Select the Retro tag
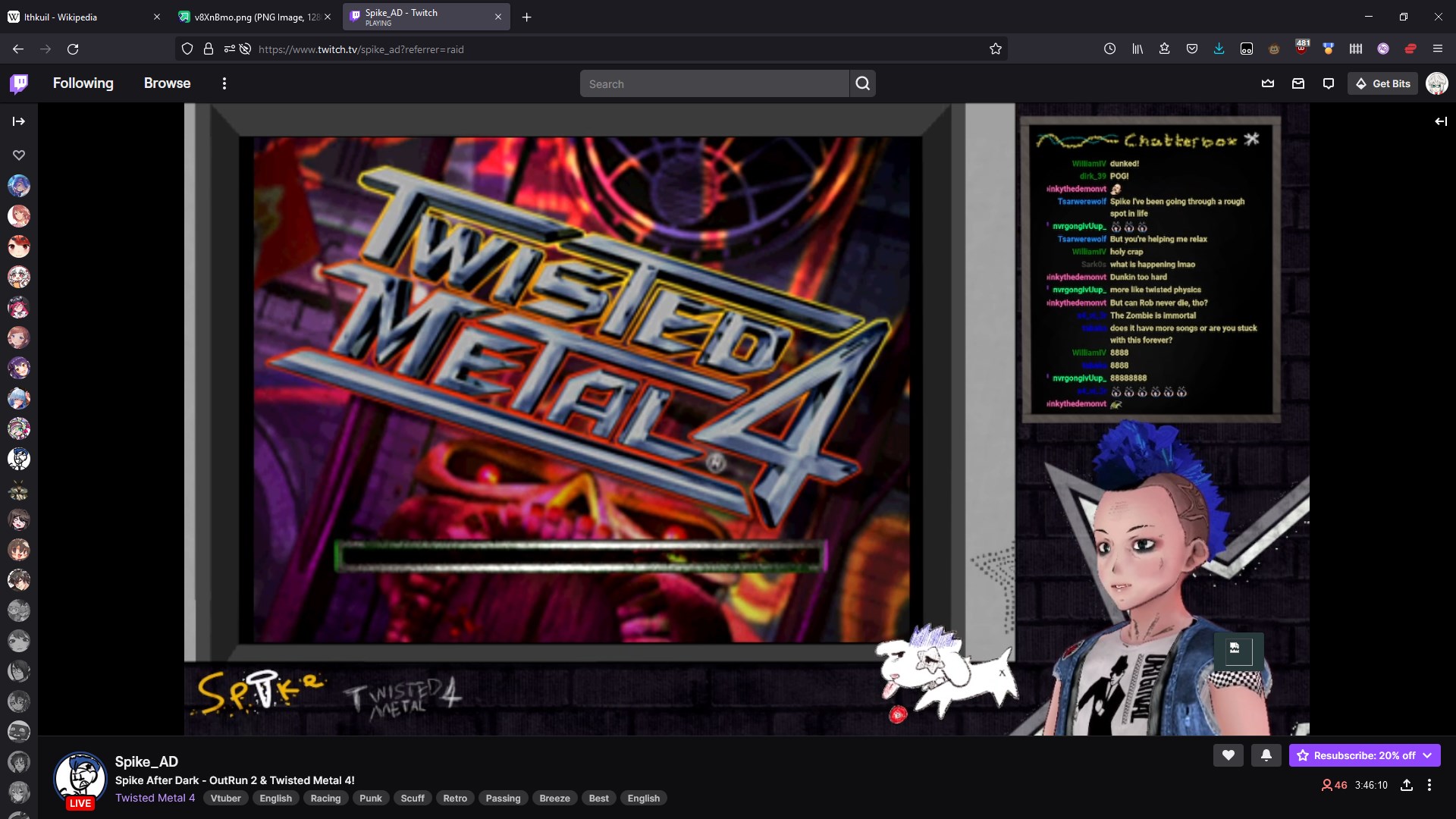The height and width of the screenshot is (819, 1456). (455, 798)
